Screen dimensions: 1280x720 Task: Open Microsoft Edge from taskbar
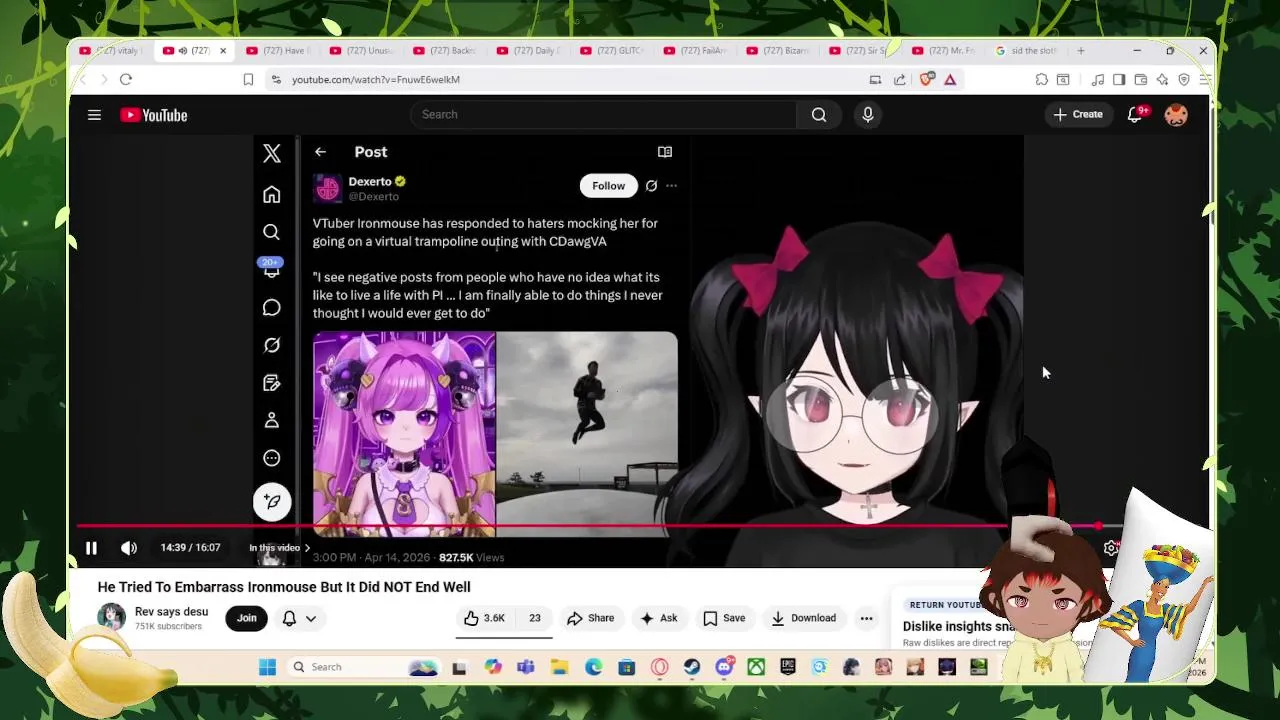[594, 667]
